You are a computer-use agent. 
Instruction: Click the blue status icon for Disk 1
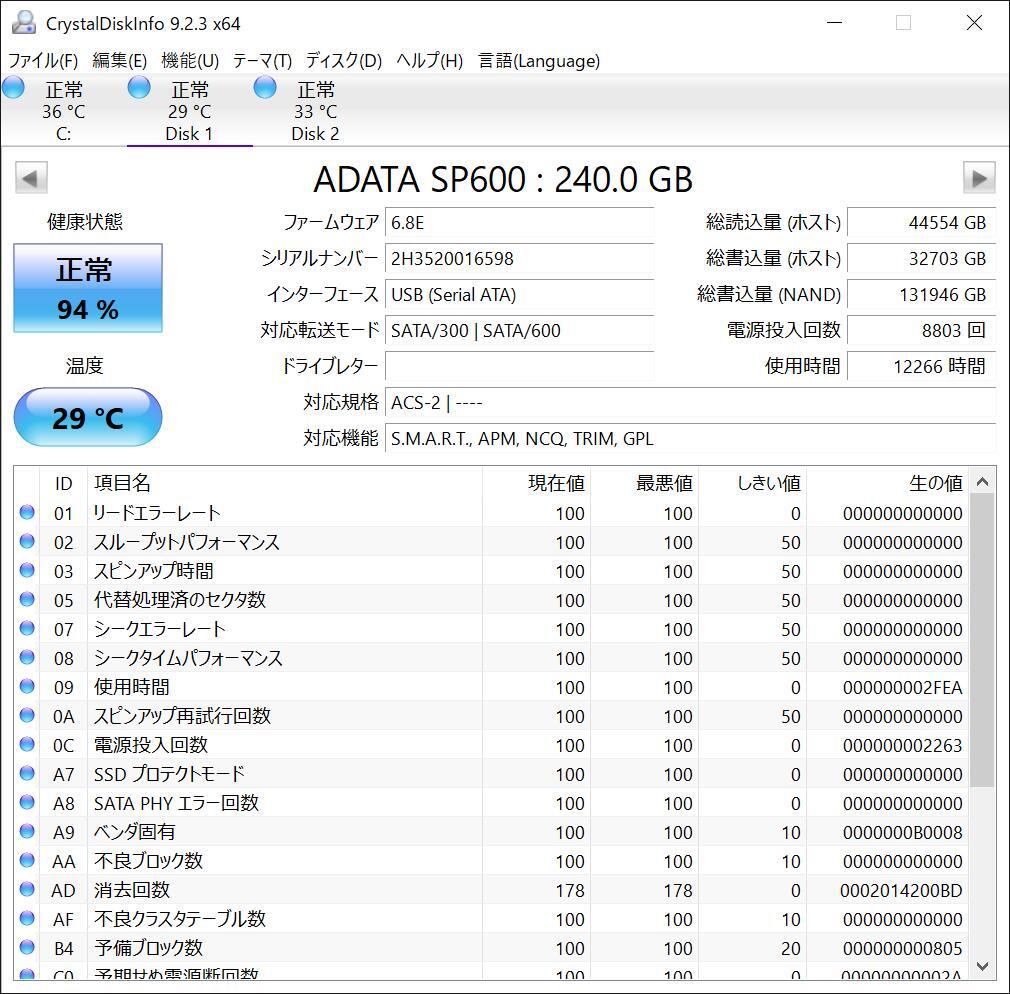coord(138,87)
